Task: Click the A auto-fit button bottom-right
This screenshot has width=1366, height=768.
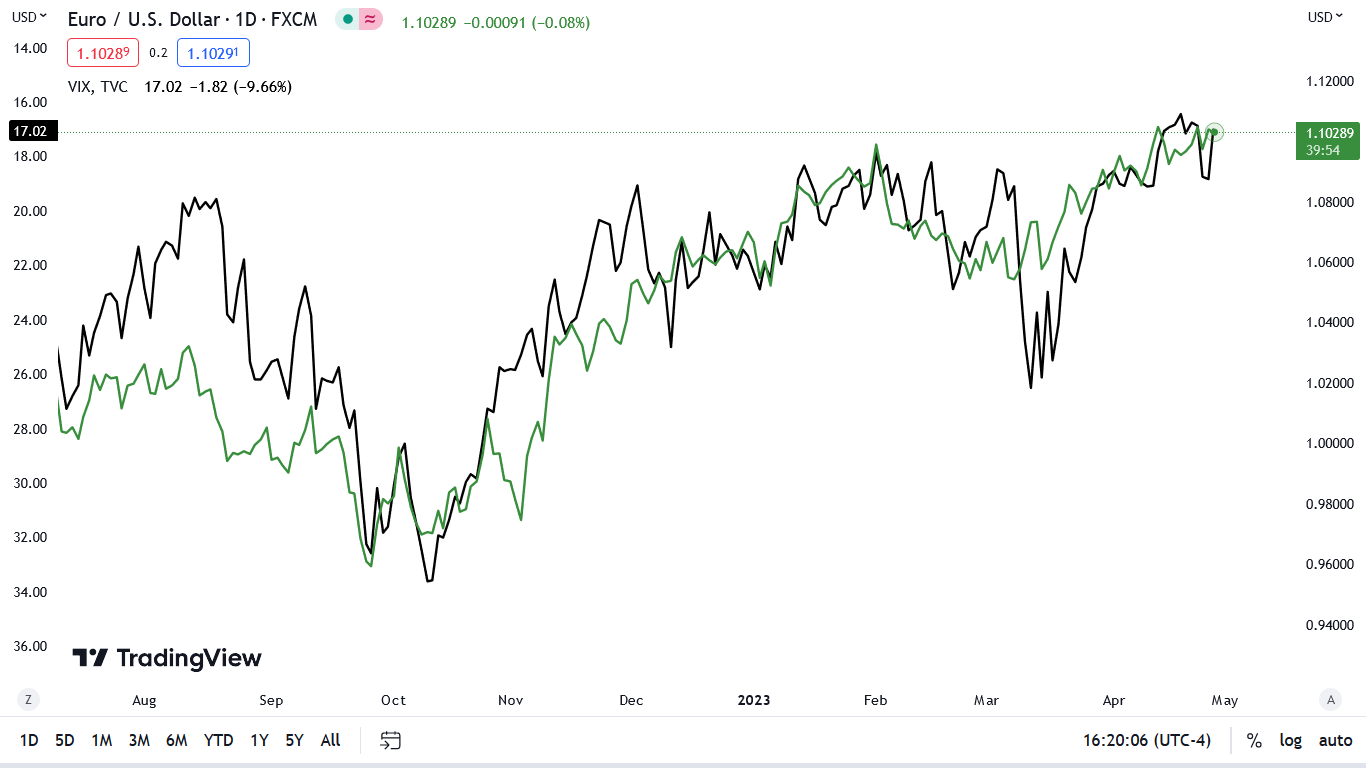Action: pyautogui.click(x=1330, y=700)
